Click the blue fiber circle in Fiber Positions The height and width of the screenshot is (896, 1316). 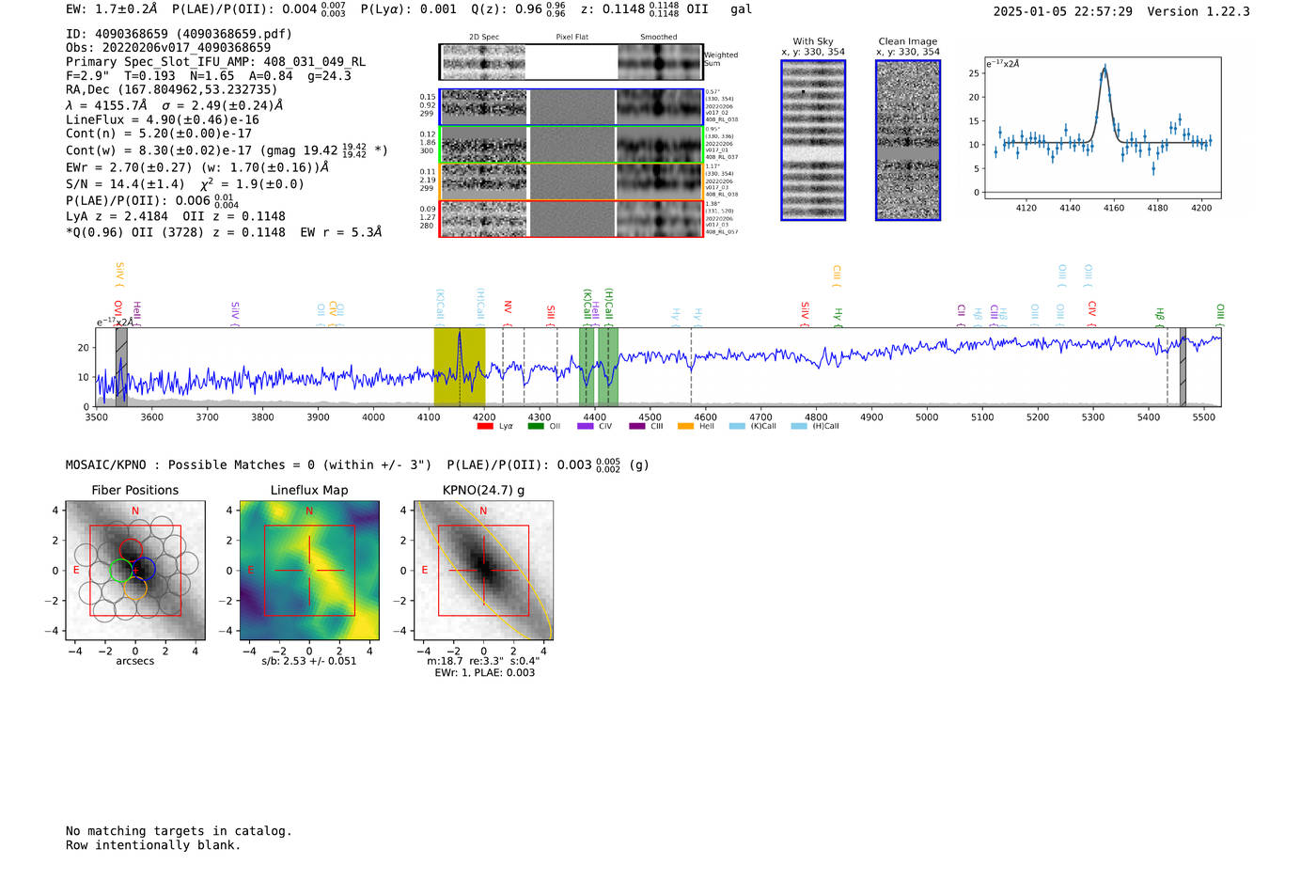click(144, 569)
